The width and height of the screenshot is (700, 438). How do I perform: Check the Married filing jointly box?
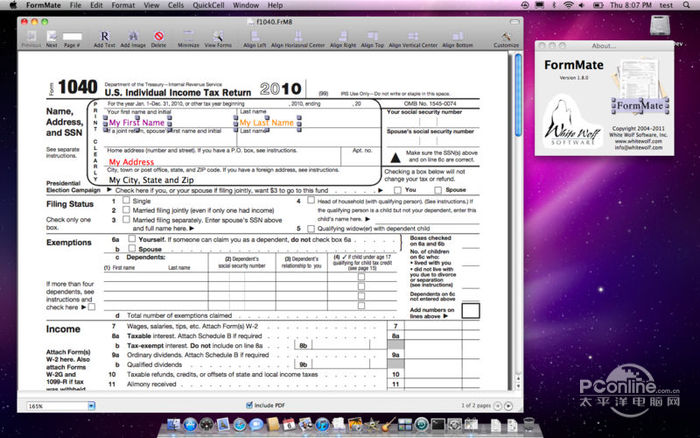click(x=126, y=209)
